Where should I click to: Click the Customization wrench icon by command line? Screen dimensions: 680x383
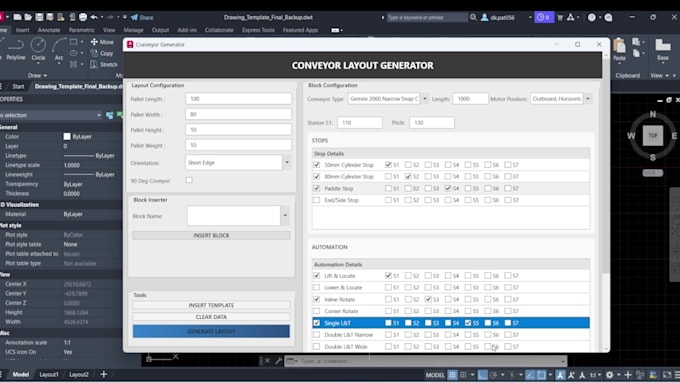click(278, 361)
